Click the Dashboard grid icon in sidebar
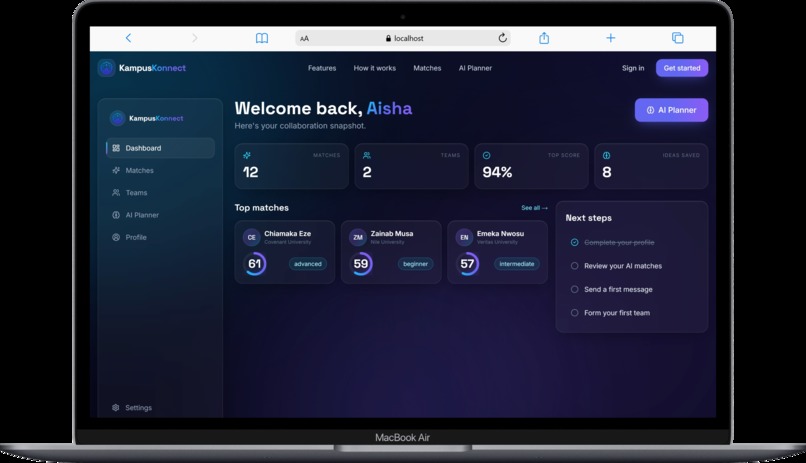This screenshot has height=463, width=806. pyautogui.click(x=116, y=148)
